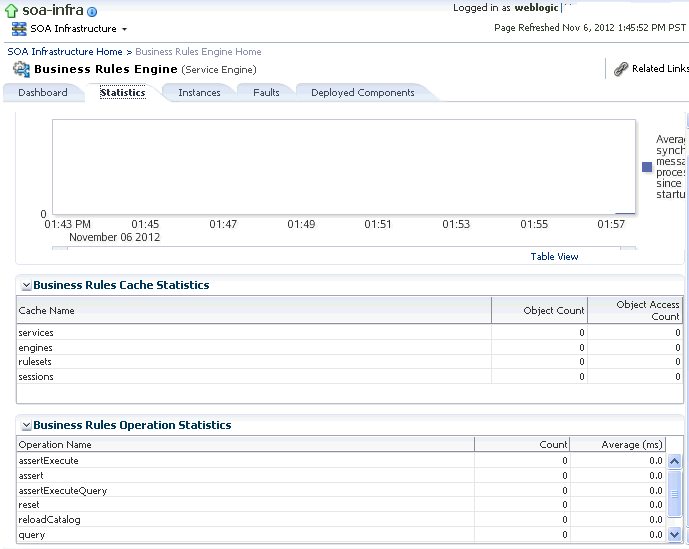Select the Statistics tab
Viewport: 689px width, 549px height.
[x=123, y=93]
